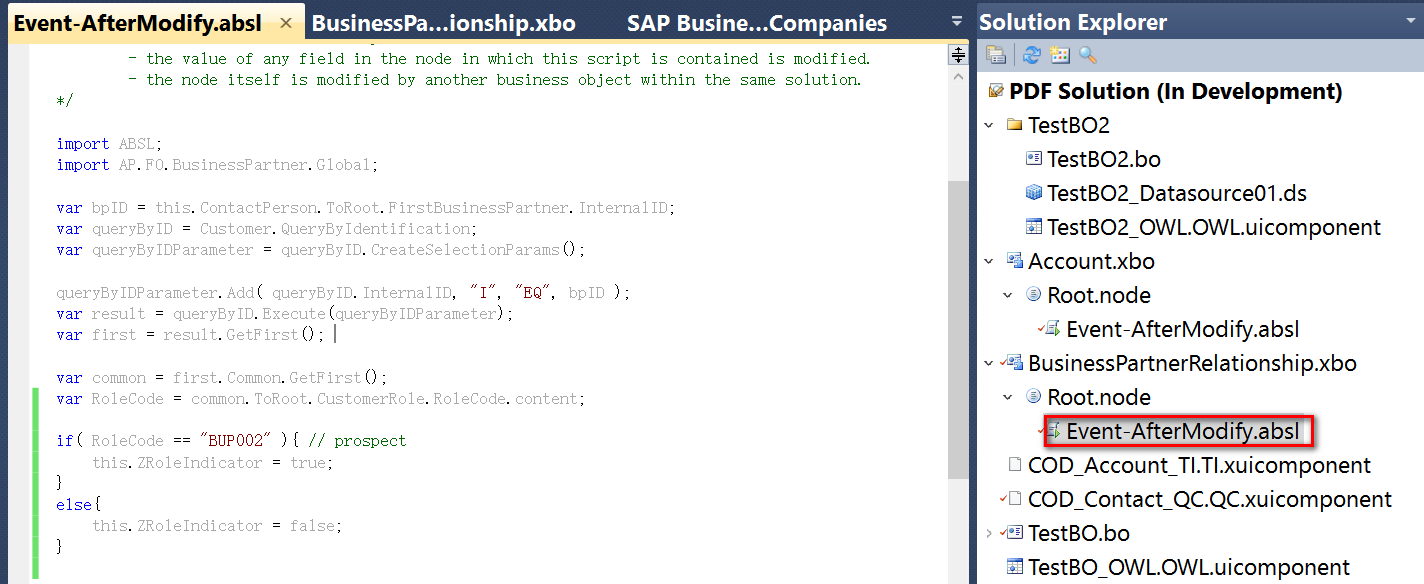This screenshot has width=1424, height=584.
Task: Click the editor split-window handle icon
Action: point(958,55)
